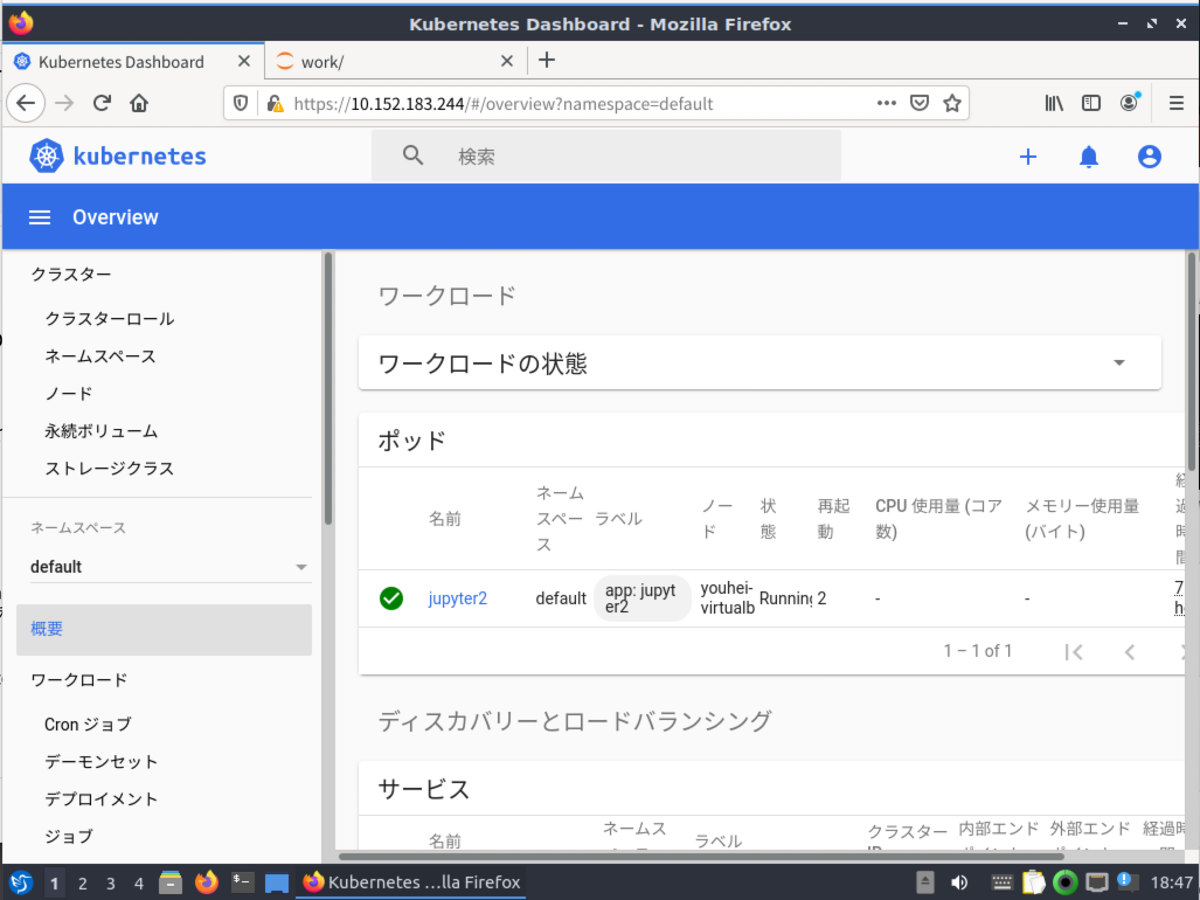Go to previous page of pods list
Screen dimensions: 1200x900
(x=1130, y=652)
